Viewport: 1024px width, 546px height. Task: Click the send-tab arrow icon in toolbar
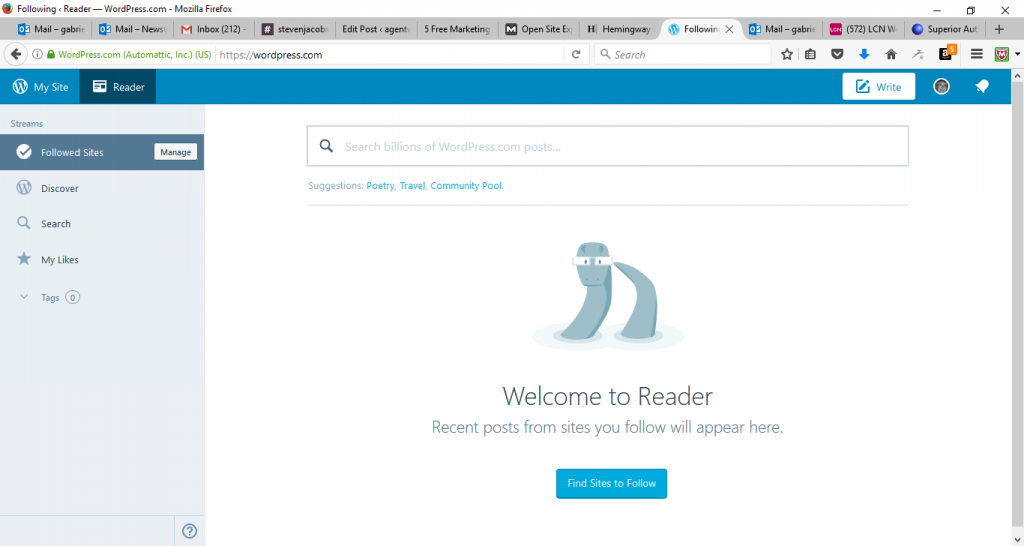coord(918,54)
